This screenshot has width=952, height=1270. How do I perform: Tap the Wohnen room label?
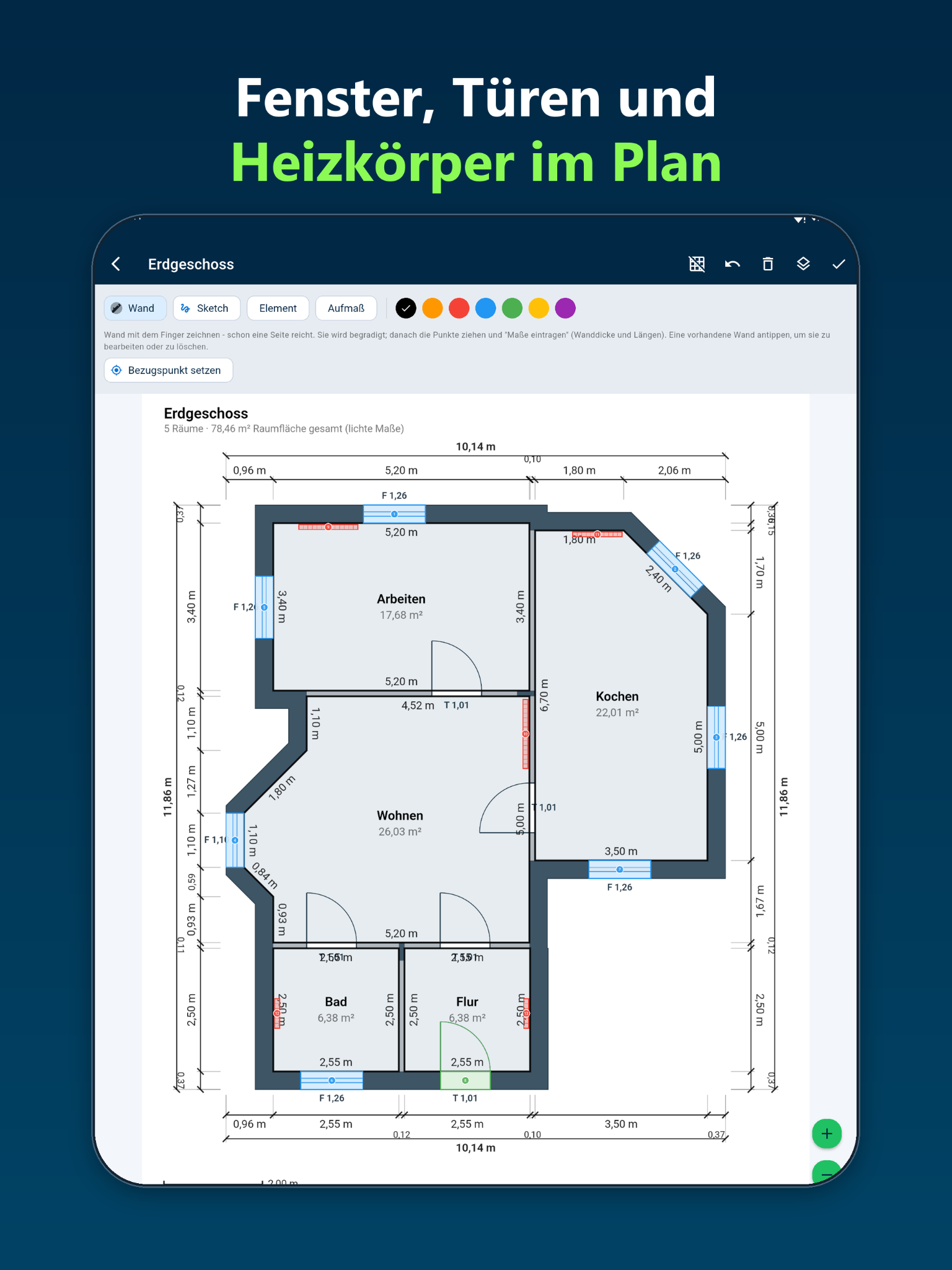pos(400,815)
